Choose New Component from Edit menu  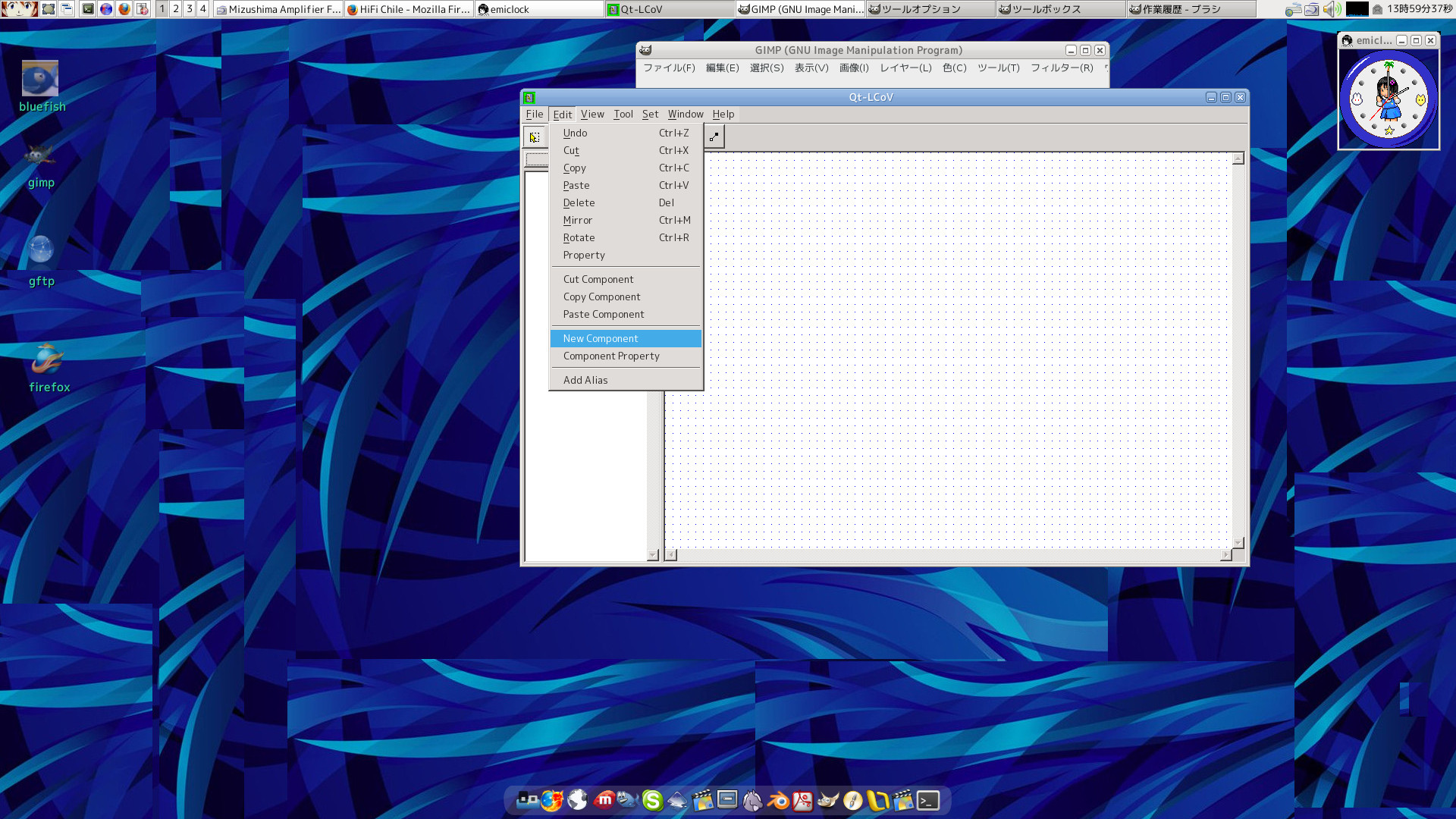click(x=601, y=338)
